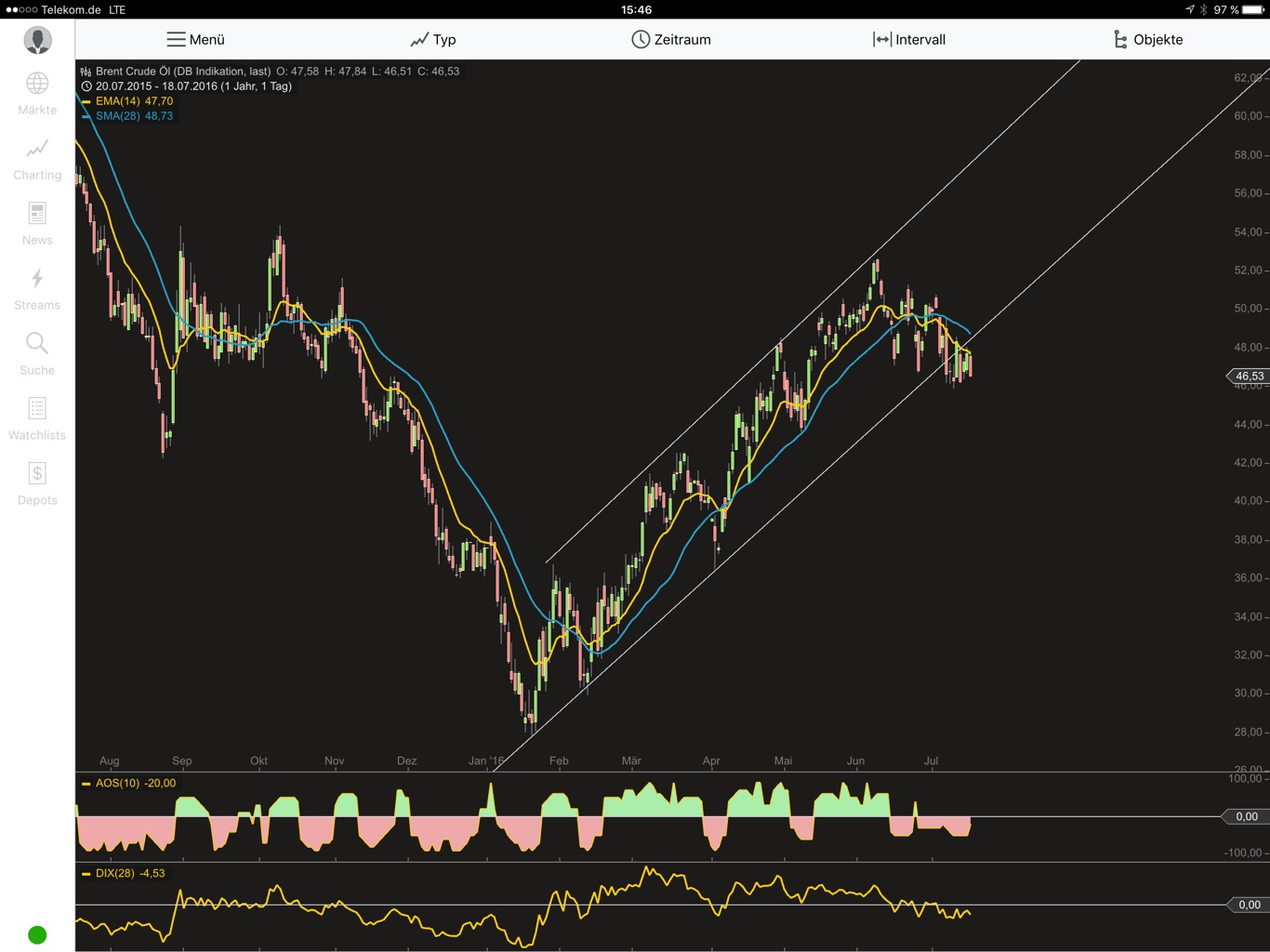Open the Objekte drawing objects menu

(x=1148, y=39)
